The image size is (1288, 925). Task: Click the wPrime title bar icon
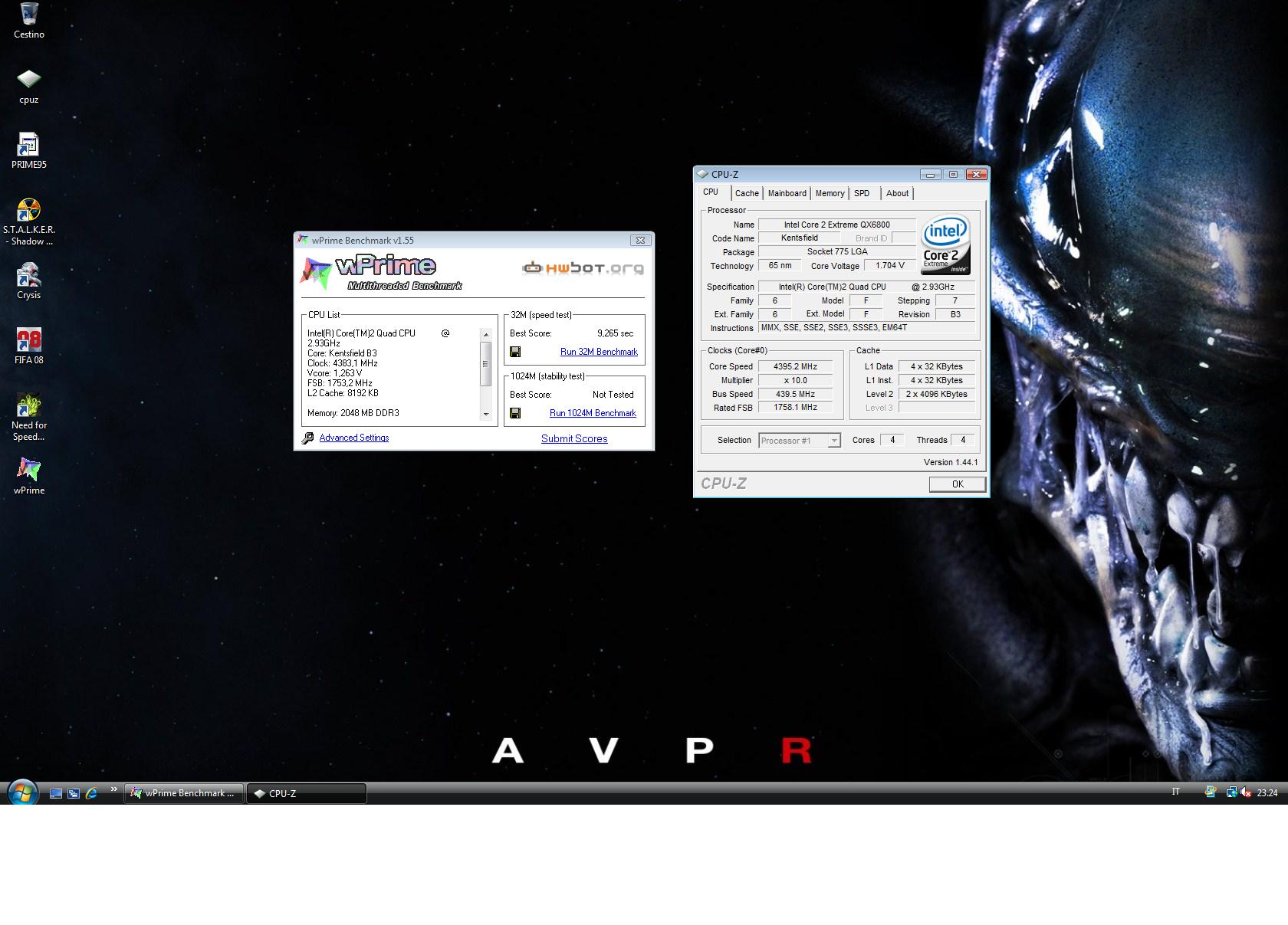303,240
